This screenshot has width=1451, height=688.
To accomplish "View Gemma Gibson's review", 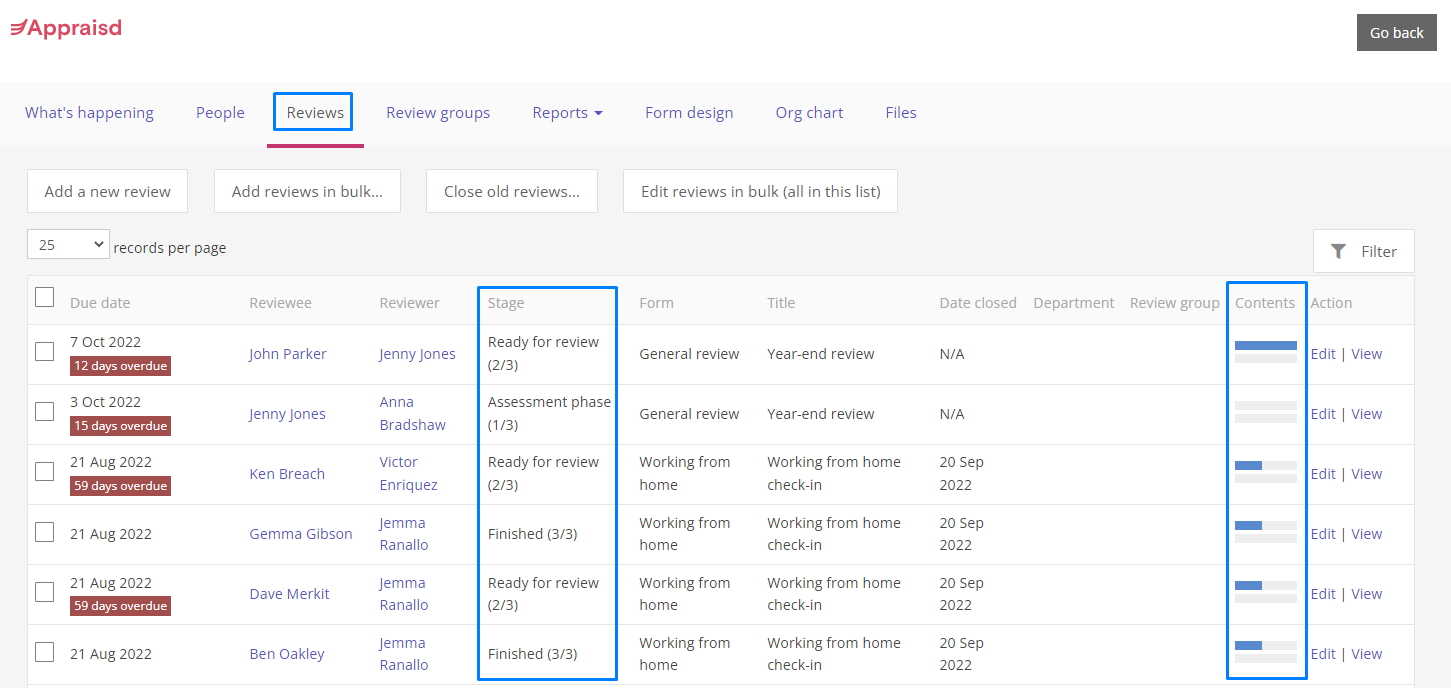I will point(1366,534).
